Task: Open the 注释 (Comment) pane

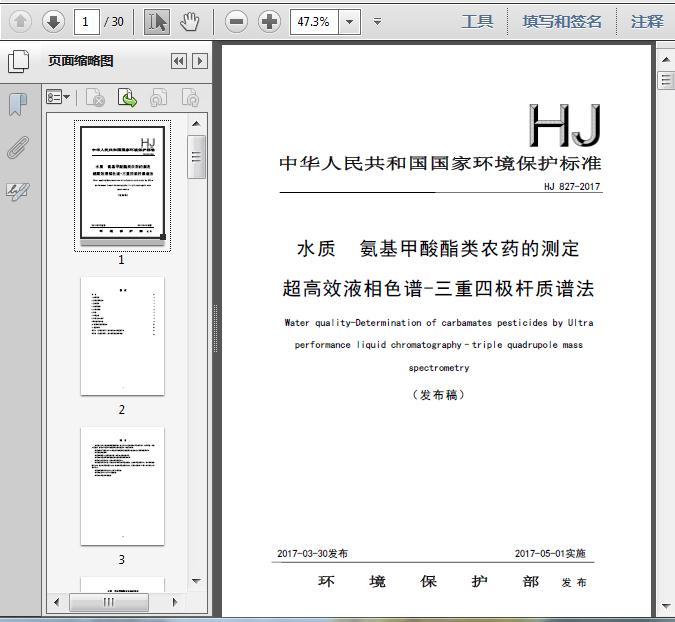Action: pyautogui.click(x=647, y=21)
